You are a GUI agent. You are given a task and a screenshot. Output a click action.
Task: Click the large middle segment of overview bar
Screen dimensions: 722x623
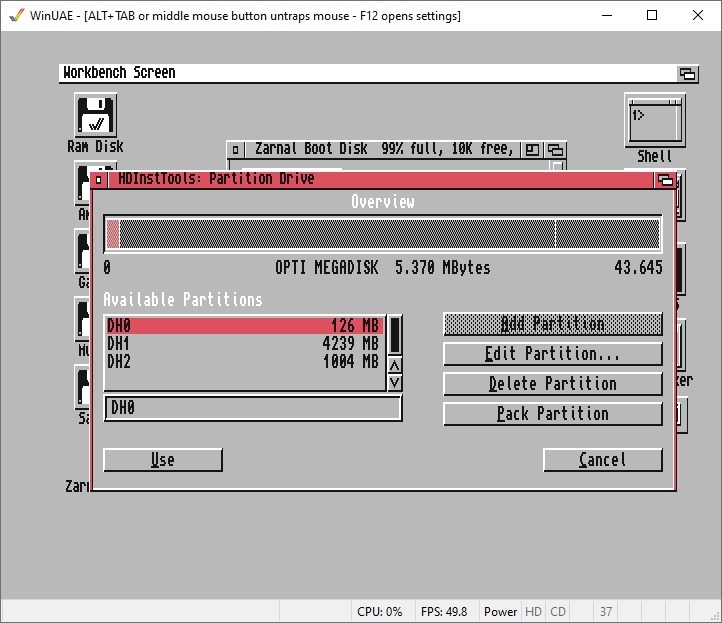[x=337, y=234]
